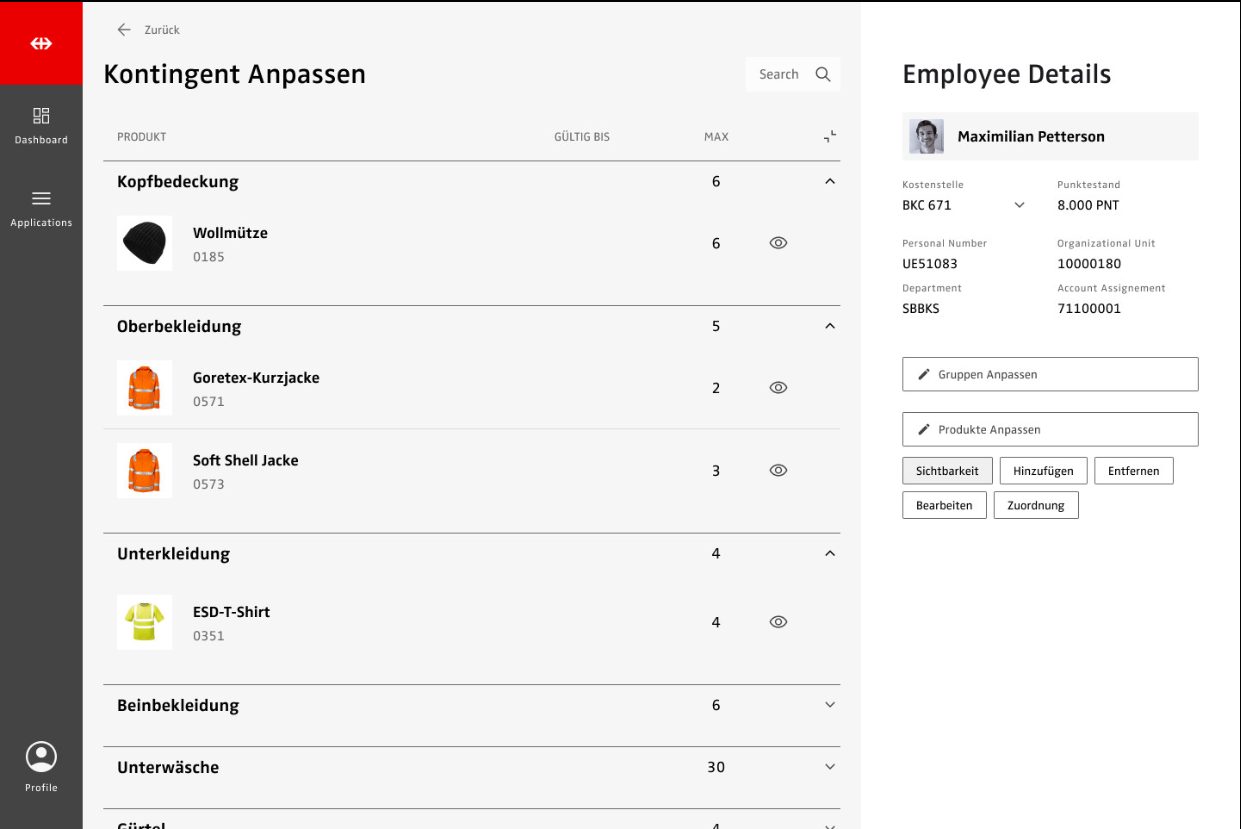
Task: Expand the Beinbekleidung group
Action: tap(829, 705)
